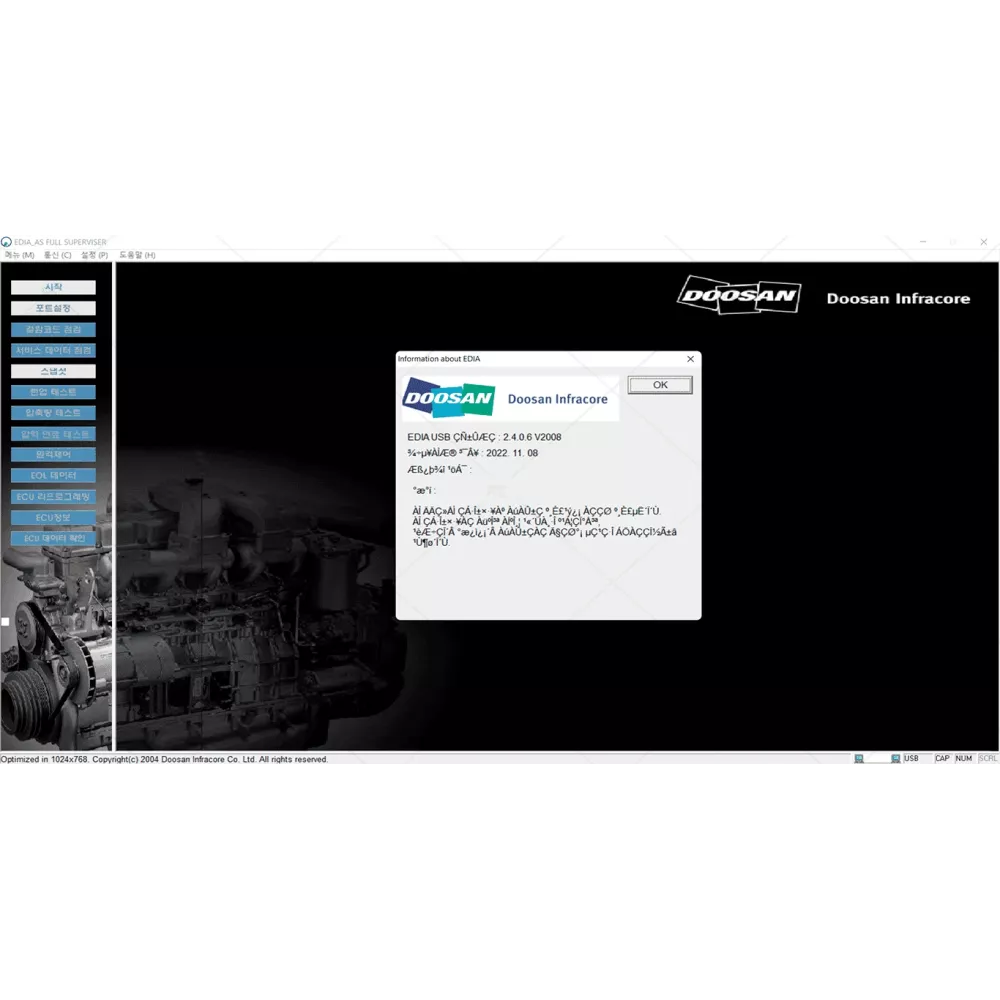Viewport: 1000px width, 1000px height.
Task: Open the 메뉴 (M) menu
Action: click(19, 255)
